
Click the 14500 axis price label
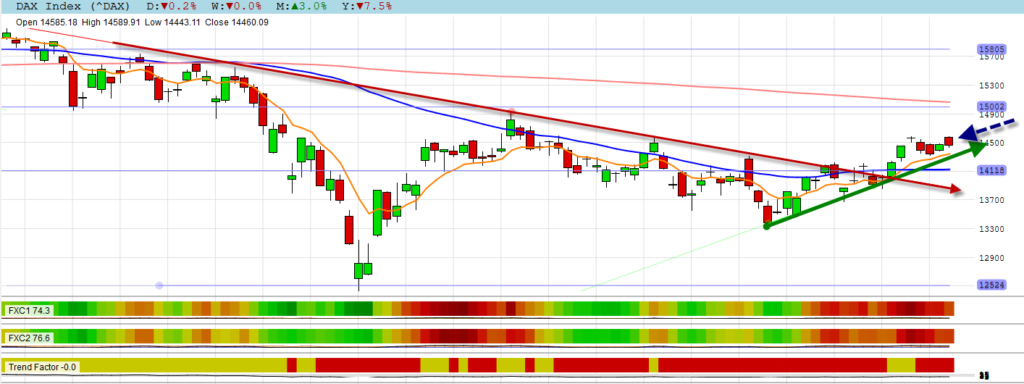pyautogui.click(x=990, y=143)
